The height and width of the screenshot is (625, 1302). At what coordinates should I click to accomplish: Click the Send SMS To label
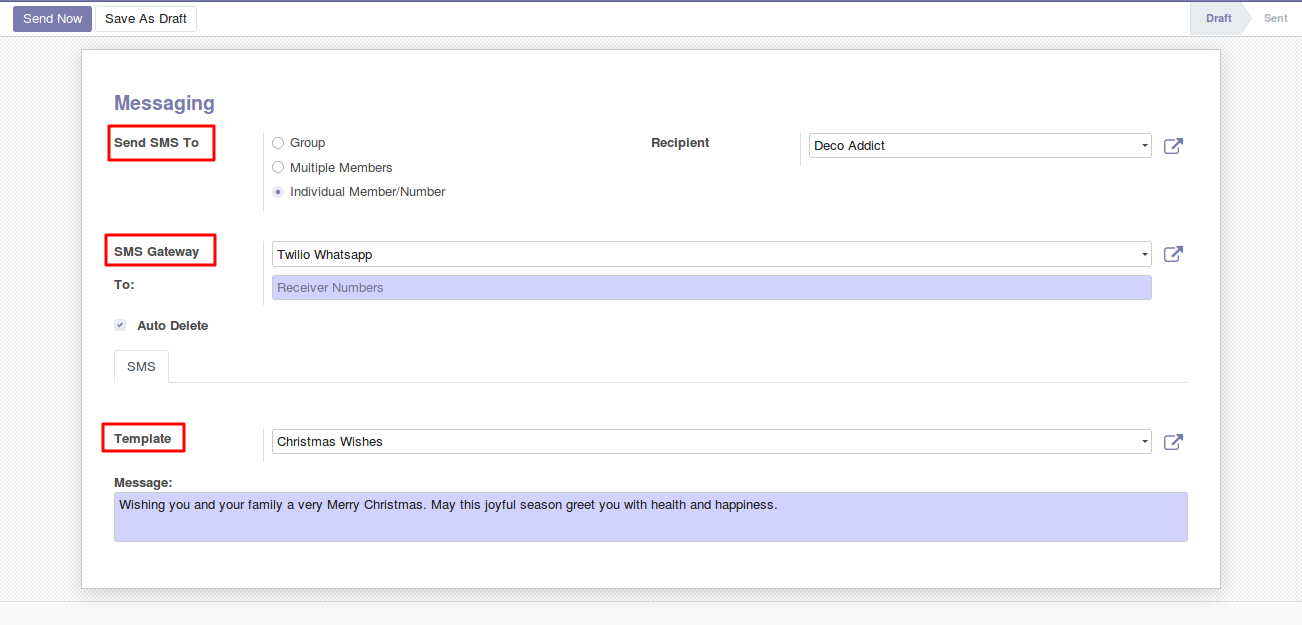click(156, 143)
